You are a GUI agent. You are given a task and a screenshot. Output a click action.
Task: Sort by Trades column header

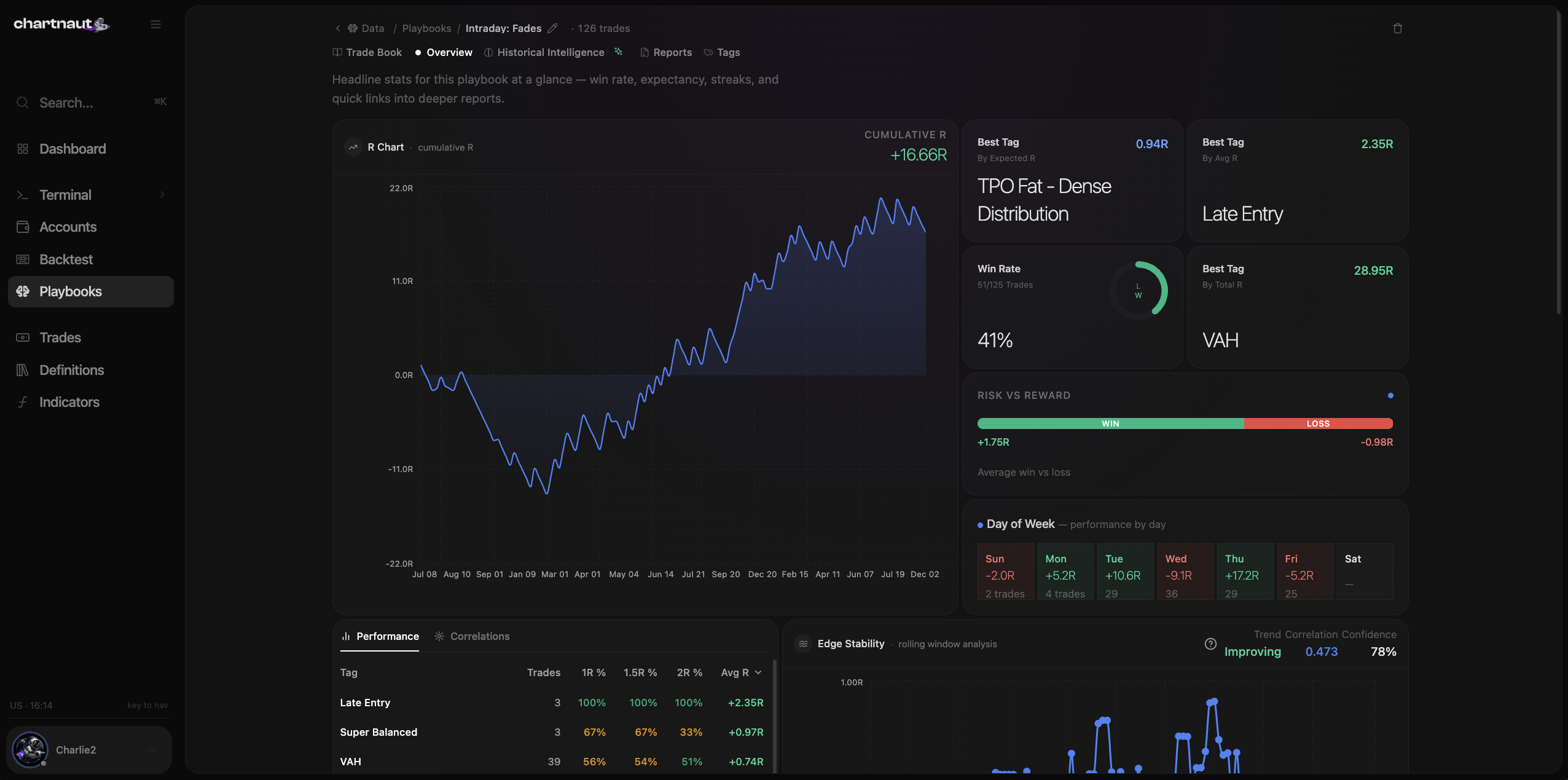click(x=544, y=672)
